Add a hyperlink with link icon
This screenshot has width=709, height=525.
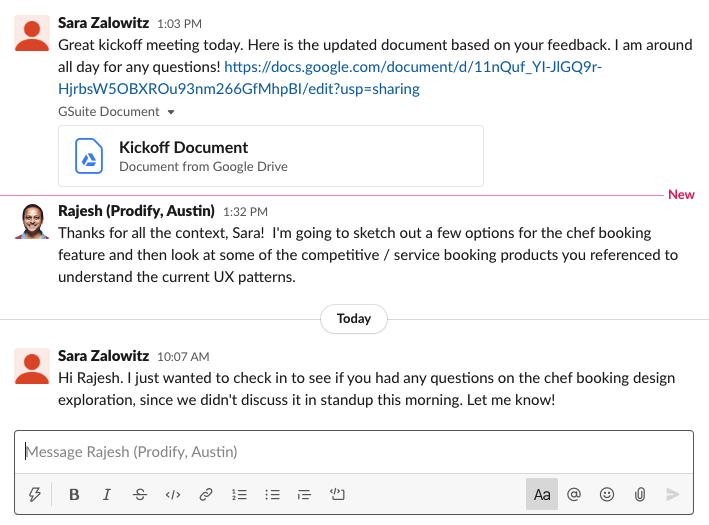[x=206, y=494]
